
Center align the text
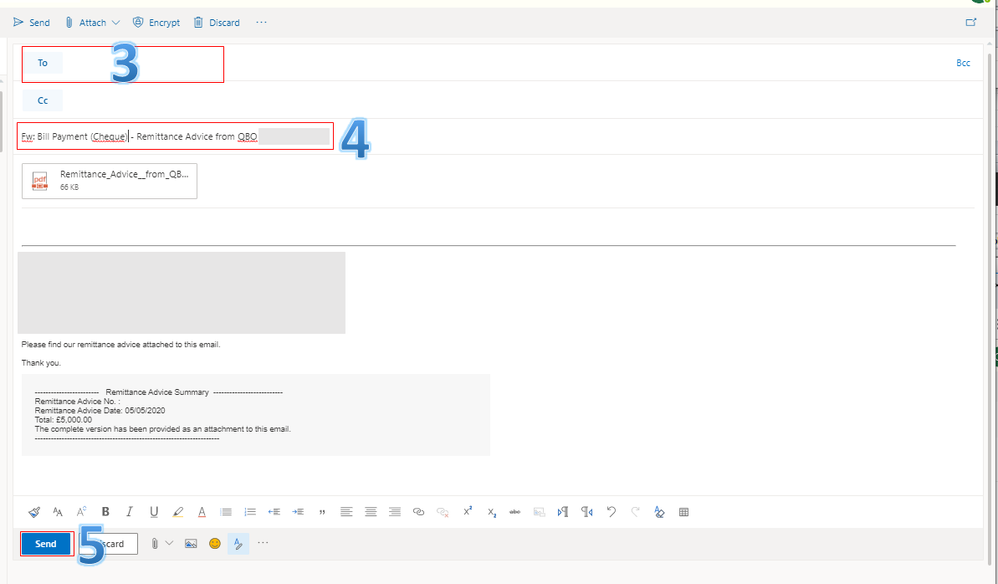[370, 511]
